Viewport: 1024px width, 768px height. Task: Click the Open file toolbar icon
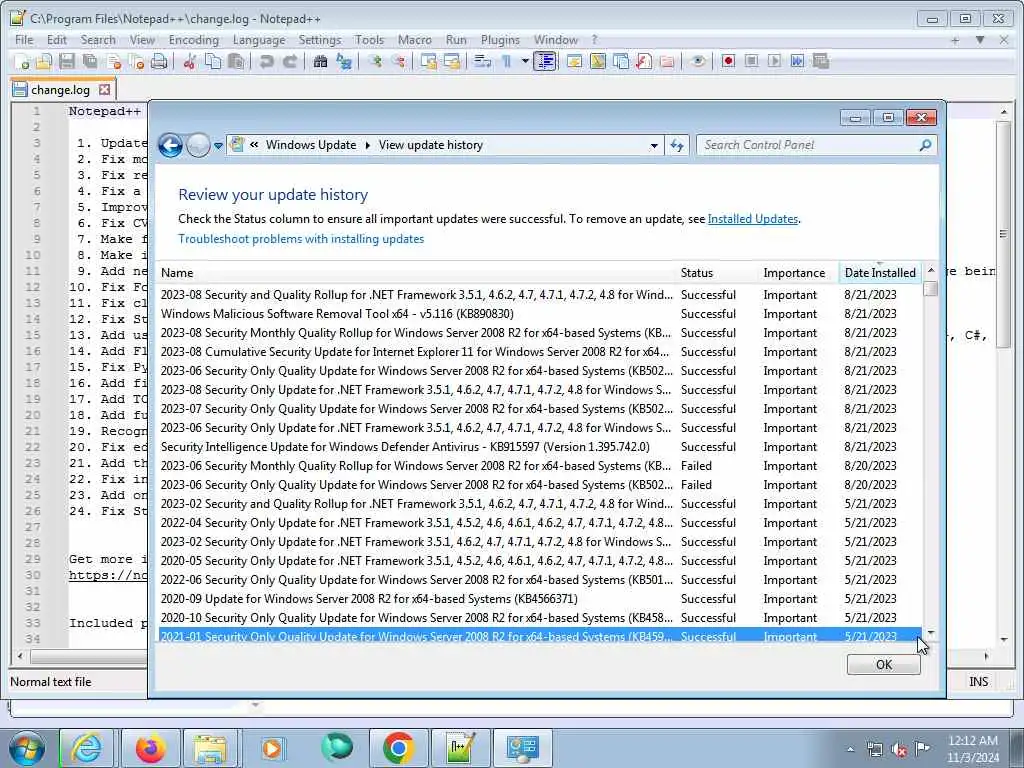(44, 61)
